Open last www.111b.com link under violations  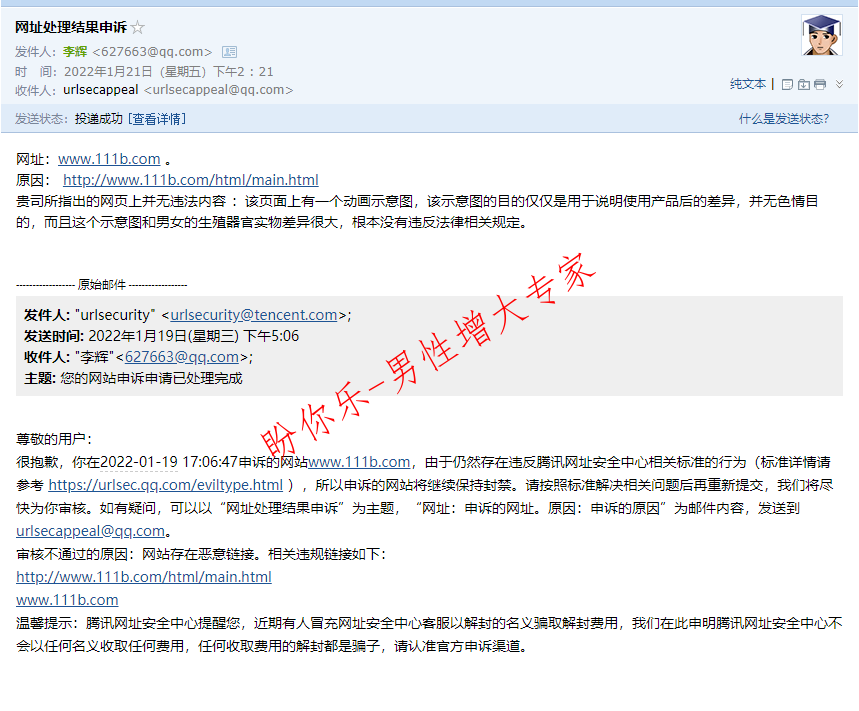point(67,600)
